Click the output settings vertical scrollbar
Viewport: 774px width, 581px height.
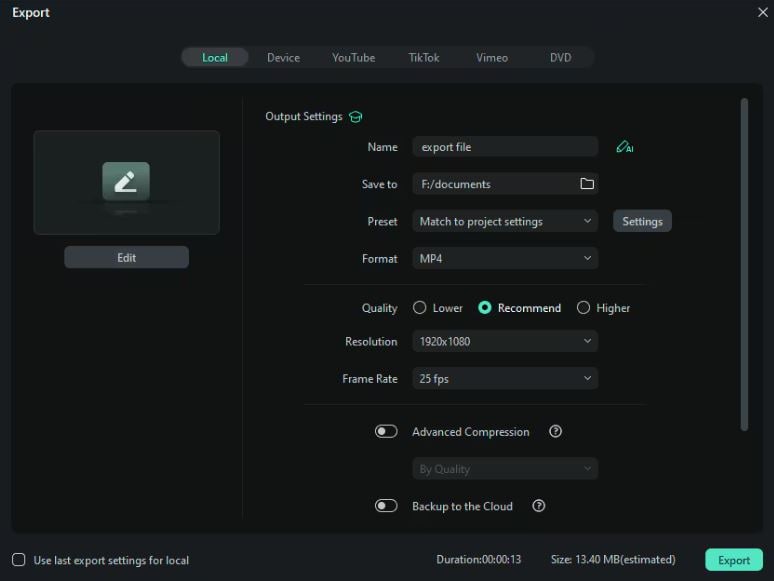[x=744, y=265]
